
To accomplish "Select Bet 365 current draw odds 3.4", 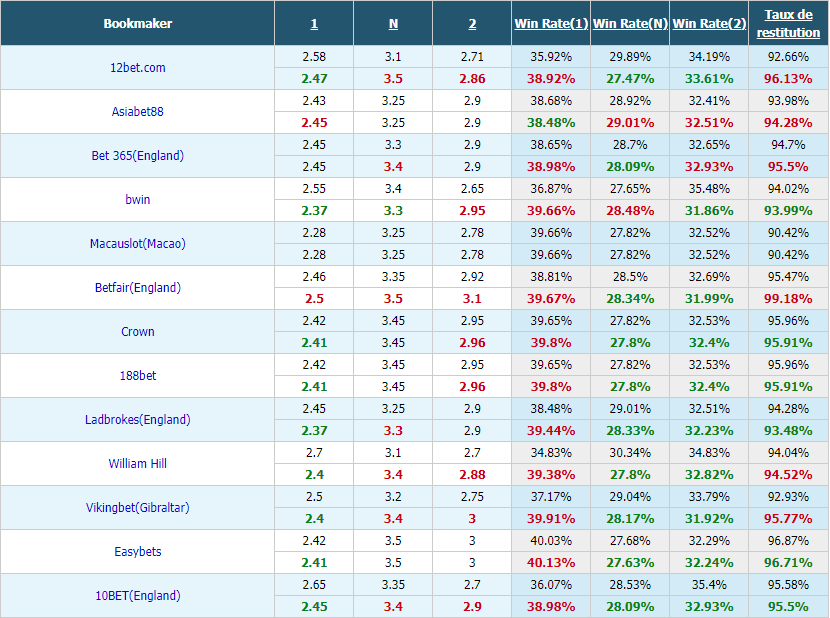I will (393, 167).
